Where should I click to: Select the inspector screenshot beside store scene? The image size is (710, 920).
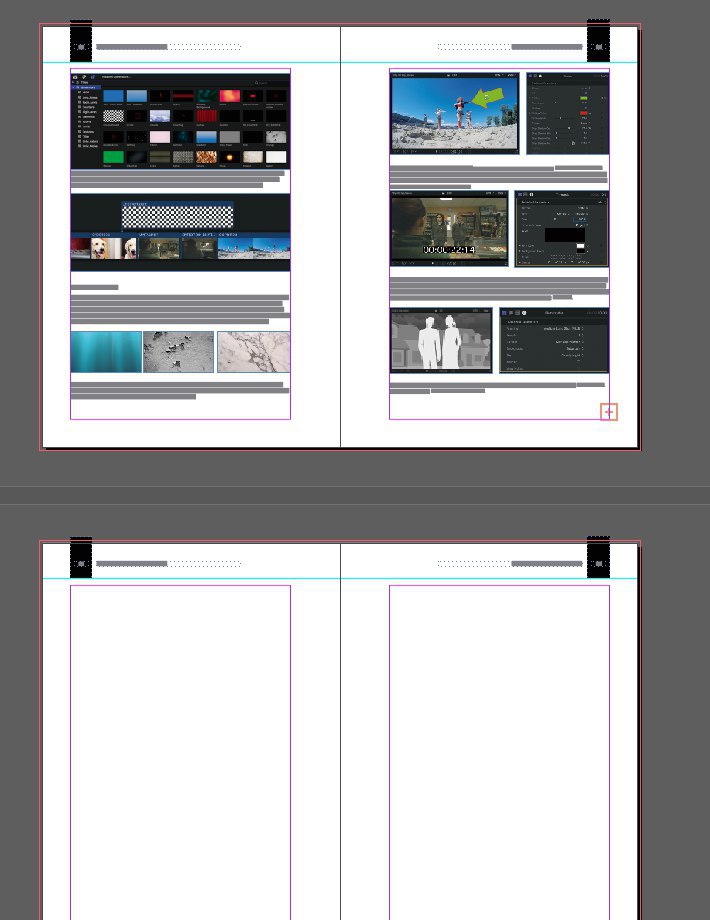[x=562, y=228]
